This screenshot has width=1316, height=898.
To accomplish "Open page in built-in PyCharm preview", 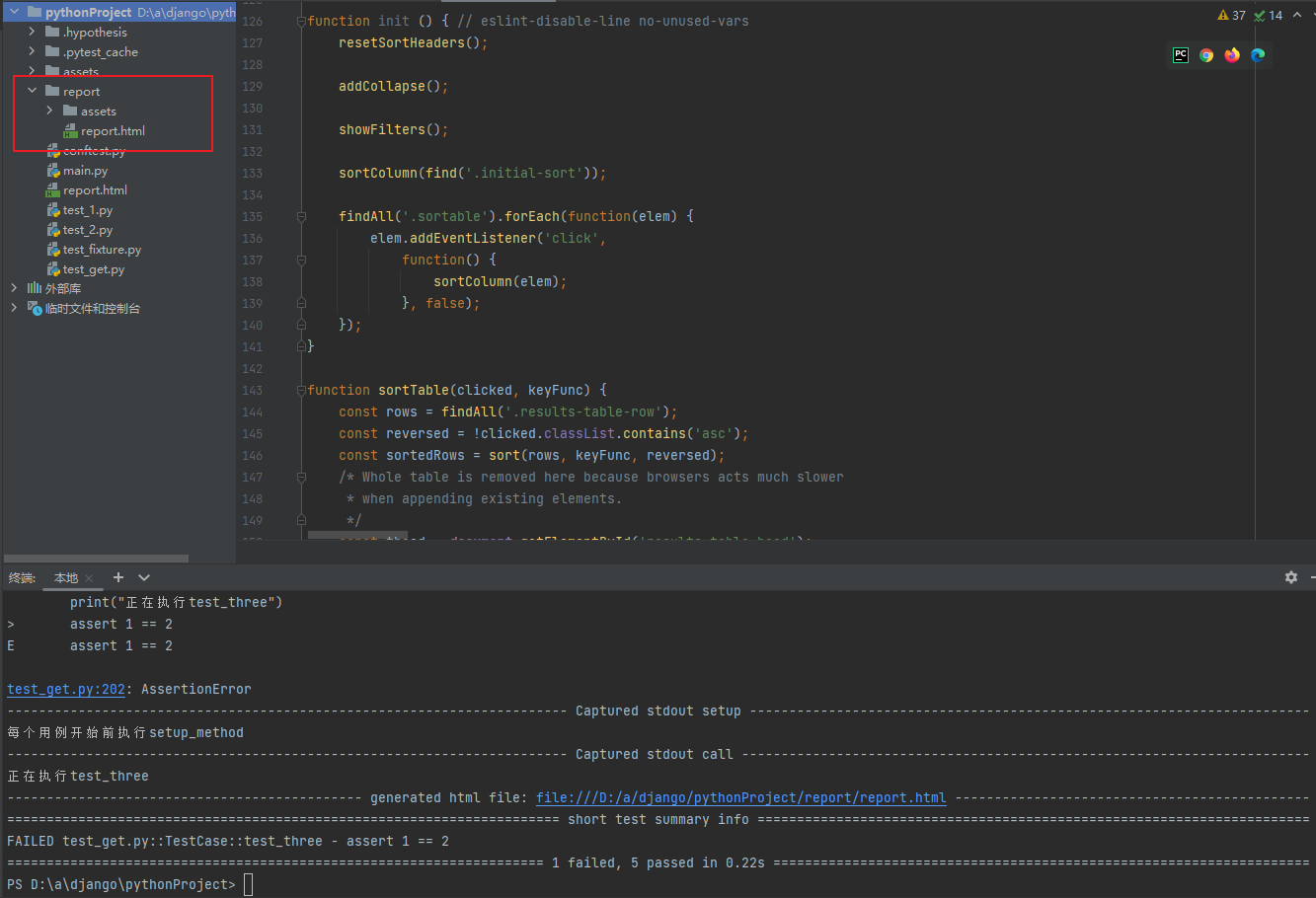I will 1181,55.
